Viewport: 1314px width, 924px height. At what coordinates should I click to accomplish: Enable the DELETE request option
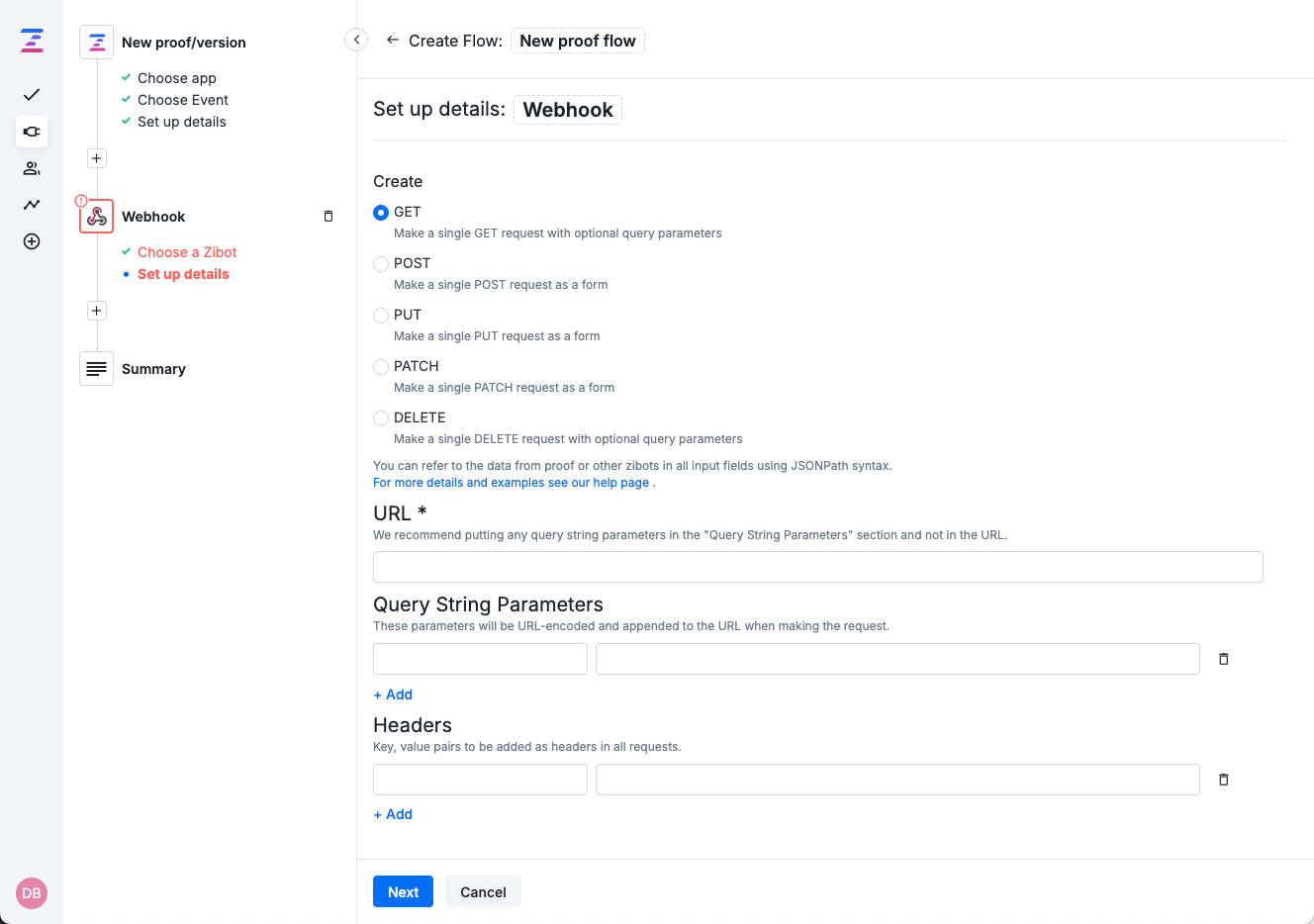click(x=381, y=417)
